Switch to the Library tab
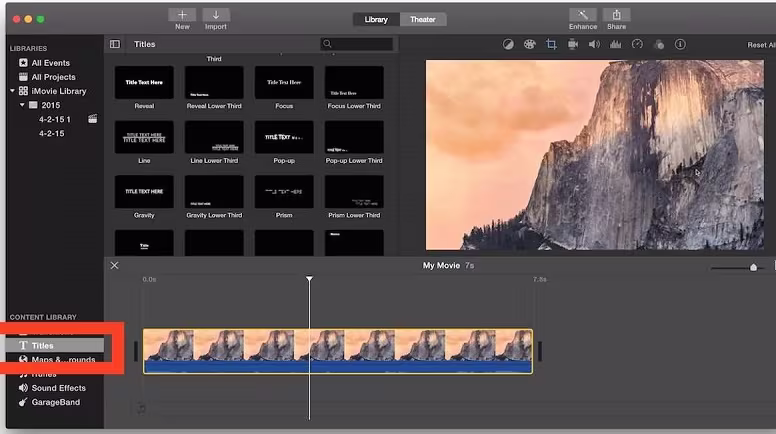The height and width of the screenshot is (434, 776). coord(376,19)
